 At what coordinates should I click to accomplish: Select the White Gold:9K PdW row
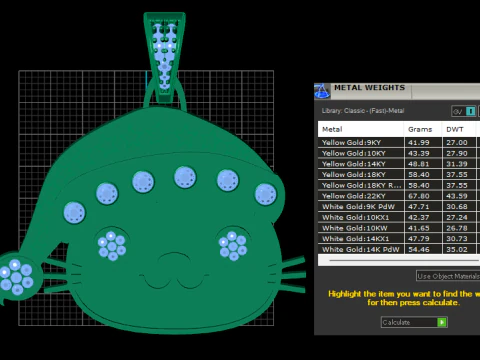(399, 206)
